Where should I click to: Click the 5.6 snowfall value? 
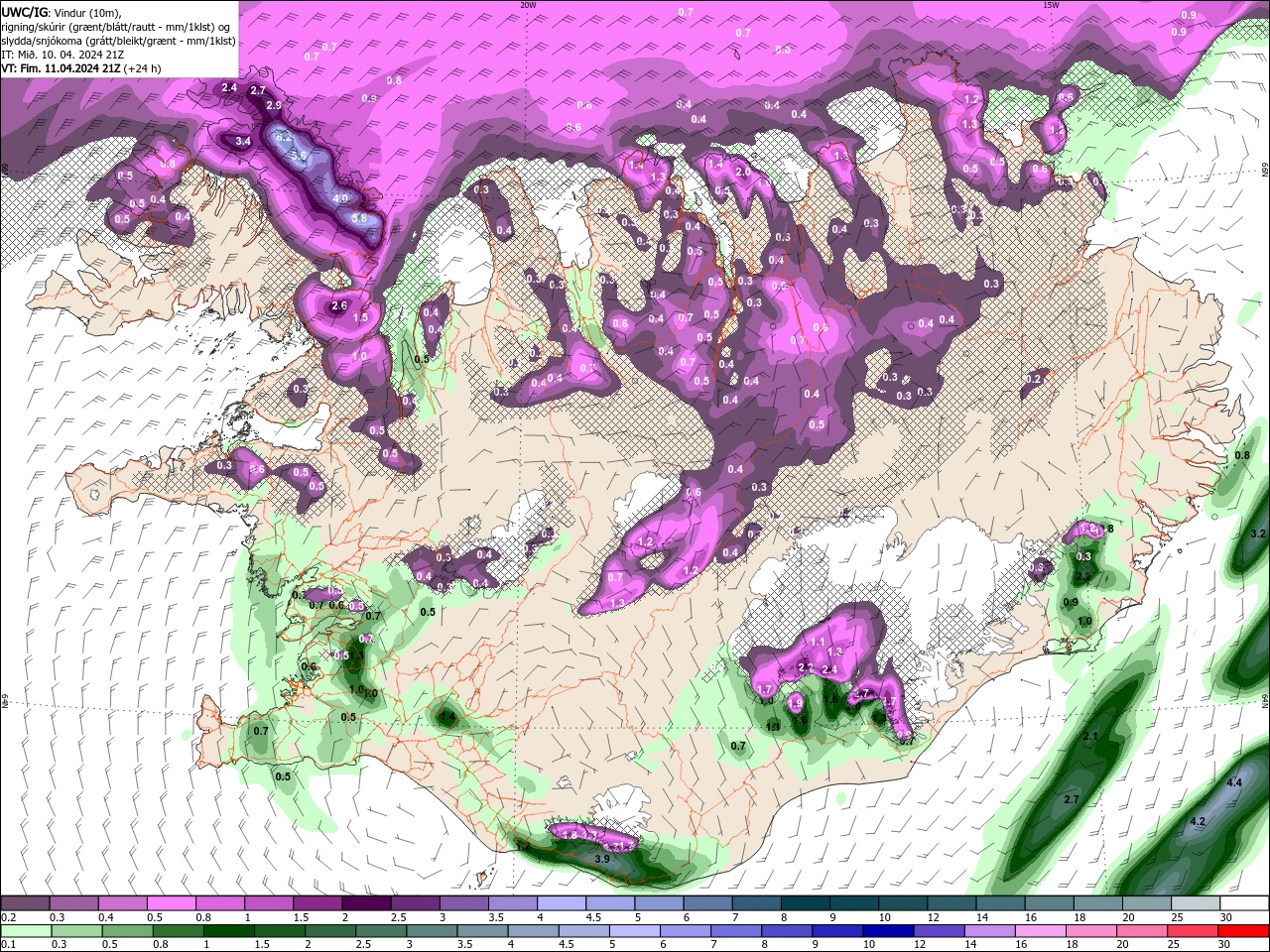[298, 157]
